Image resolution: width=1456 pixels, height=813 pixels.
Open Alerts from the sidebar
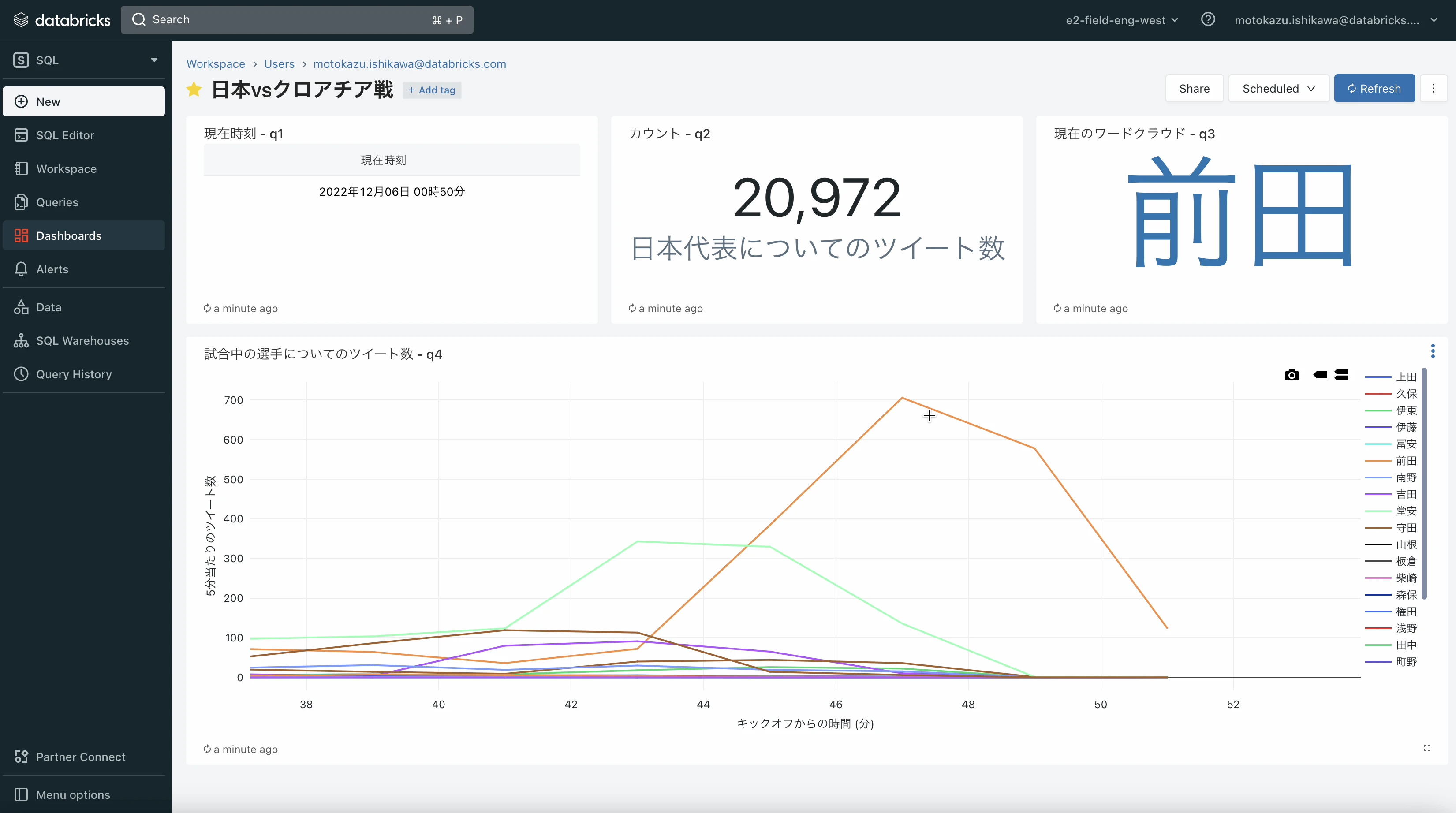click(x=52, y=269)
